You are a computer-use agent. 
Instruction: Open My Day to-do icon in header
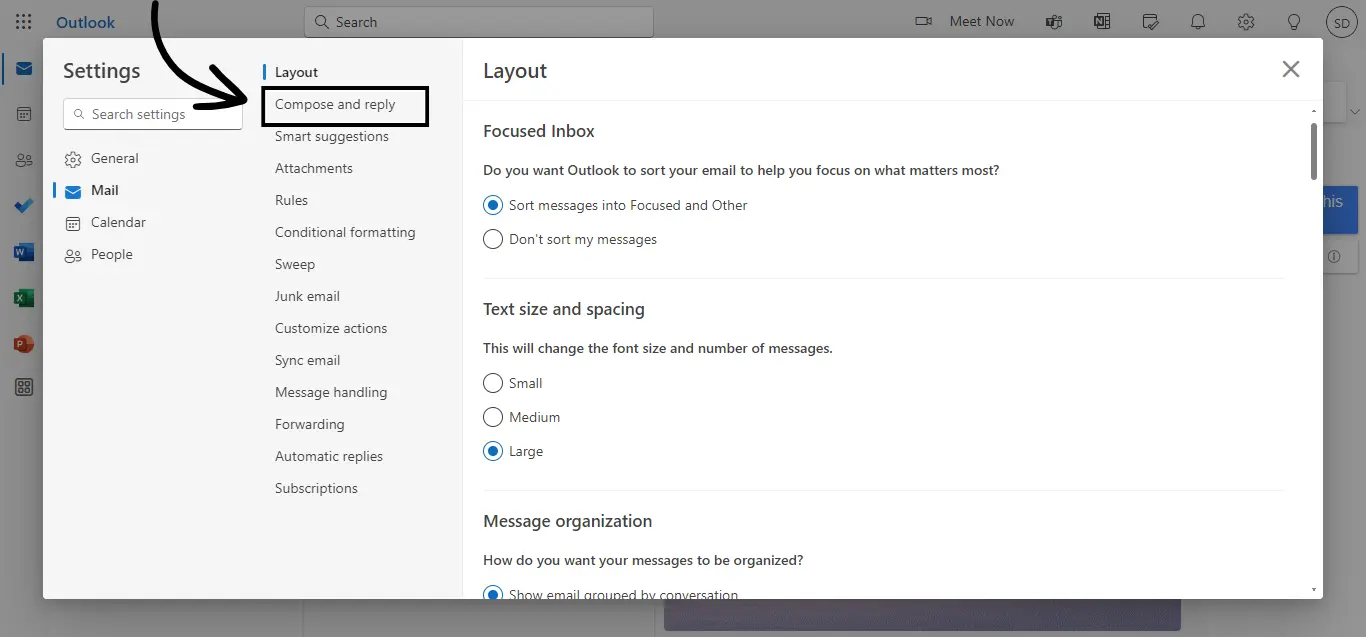(x=1150, y=21)
